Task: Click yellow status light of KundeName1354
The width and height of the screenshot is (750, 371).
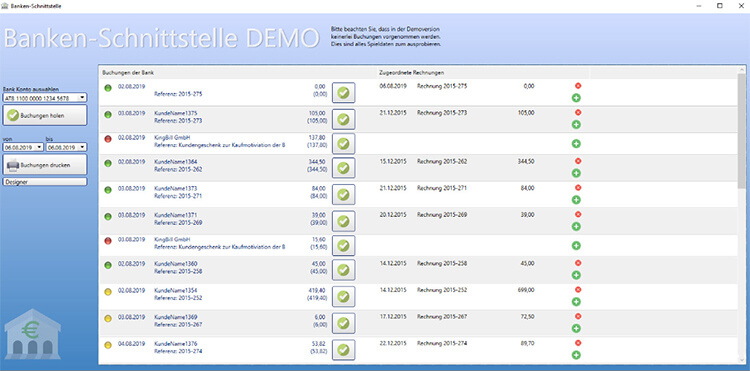Action: 108,292
